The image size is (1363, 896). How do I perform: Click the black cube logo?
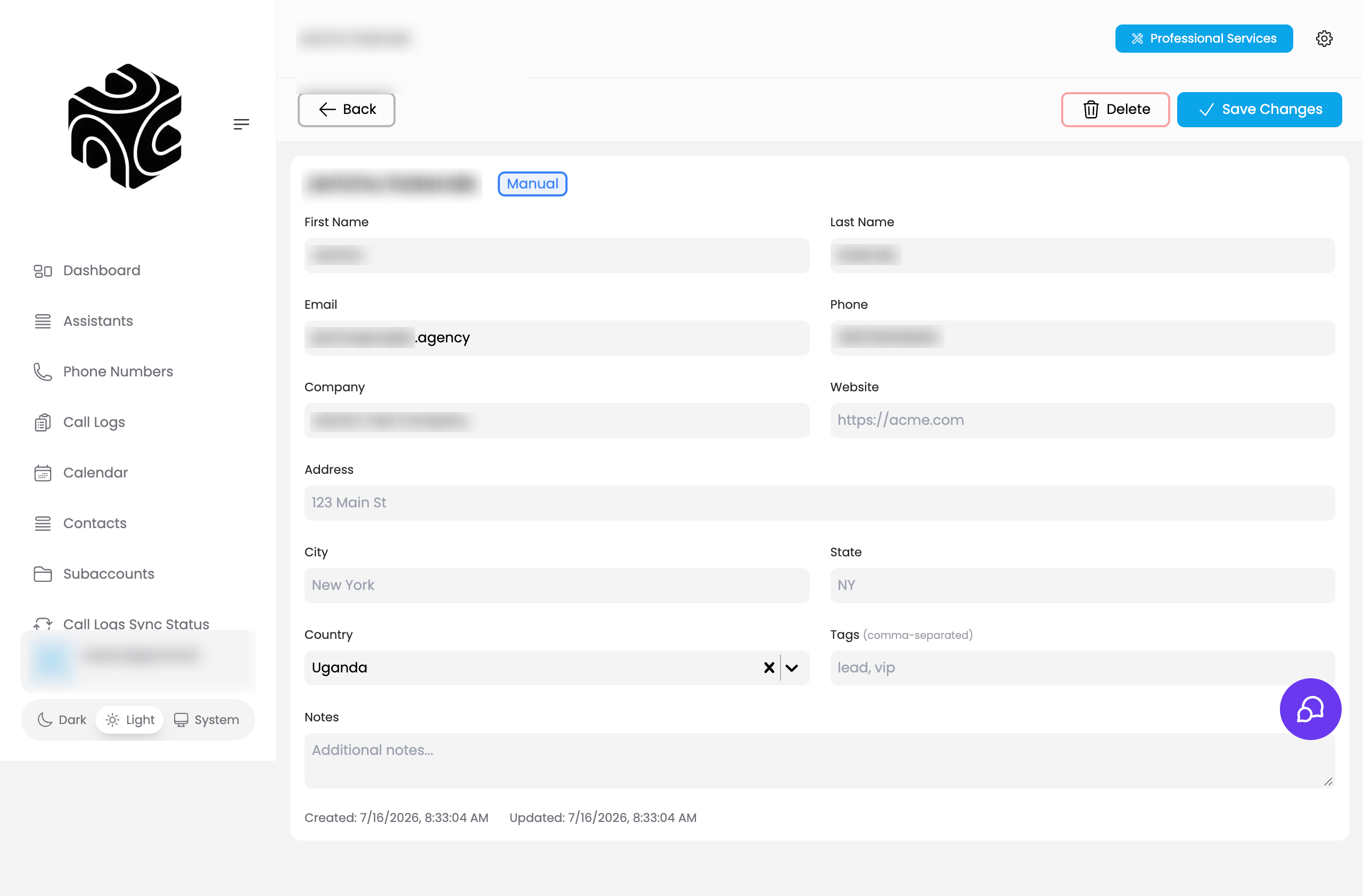[125, 126]
